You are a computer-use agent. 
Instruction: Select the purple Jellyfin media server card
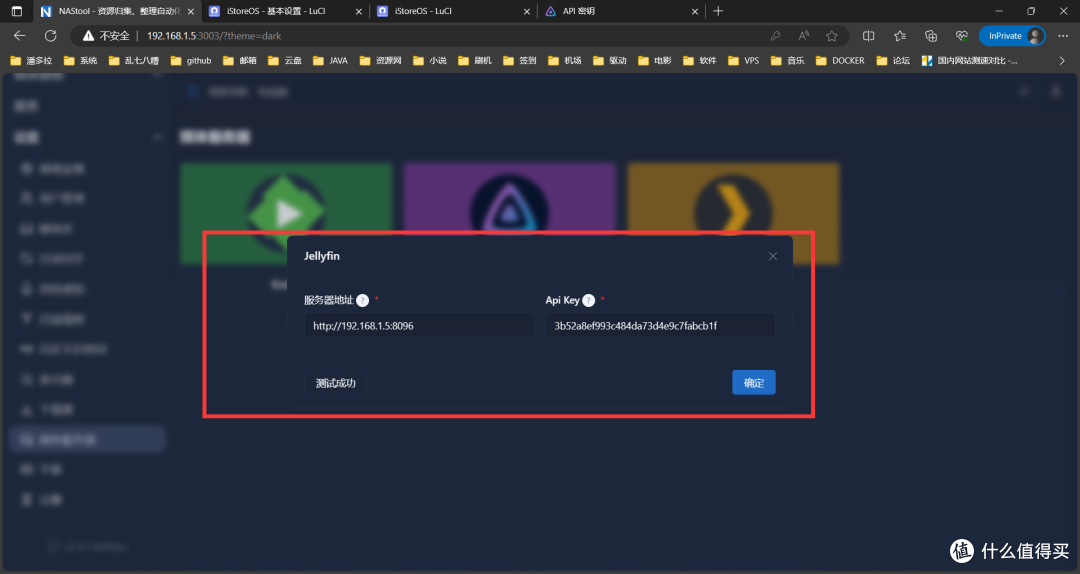[x=510, y=196]
